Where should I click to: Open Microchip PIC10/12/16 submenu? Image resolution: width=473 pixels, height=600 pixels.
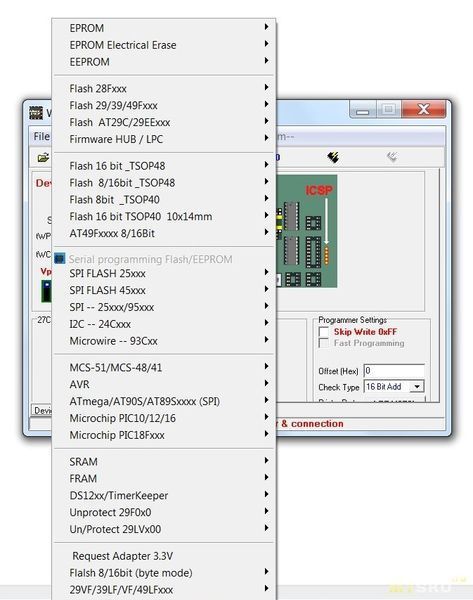[164, 418]
